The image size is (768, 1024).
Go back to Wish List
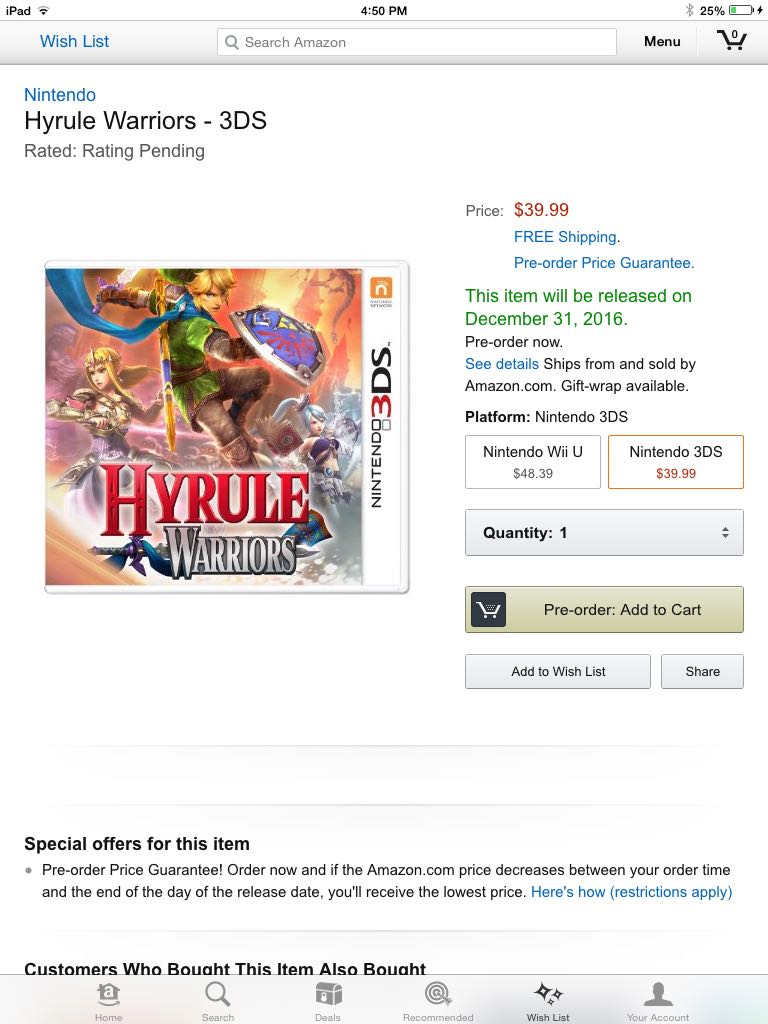pos(74,41)
